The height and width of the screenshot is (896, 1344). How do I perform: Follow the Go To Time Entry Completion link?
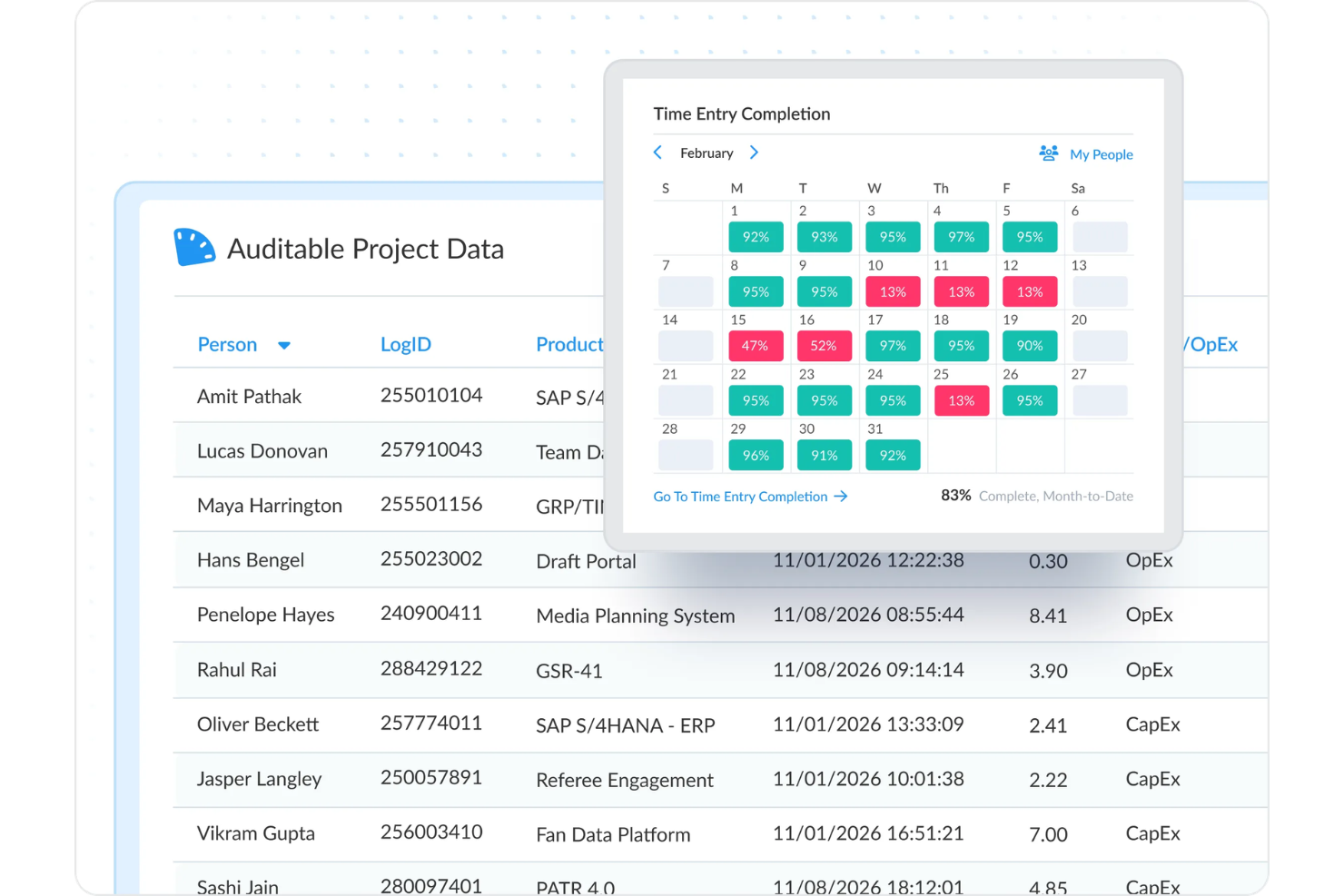coord(739,497)
